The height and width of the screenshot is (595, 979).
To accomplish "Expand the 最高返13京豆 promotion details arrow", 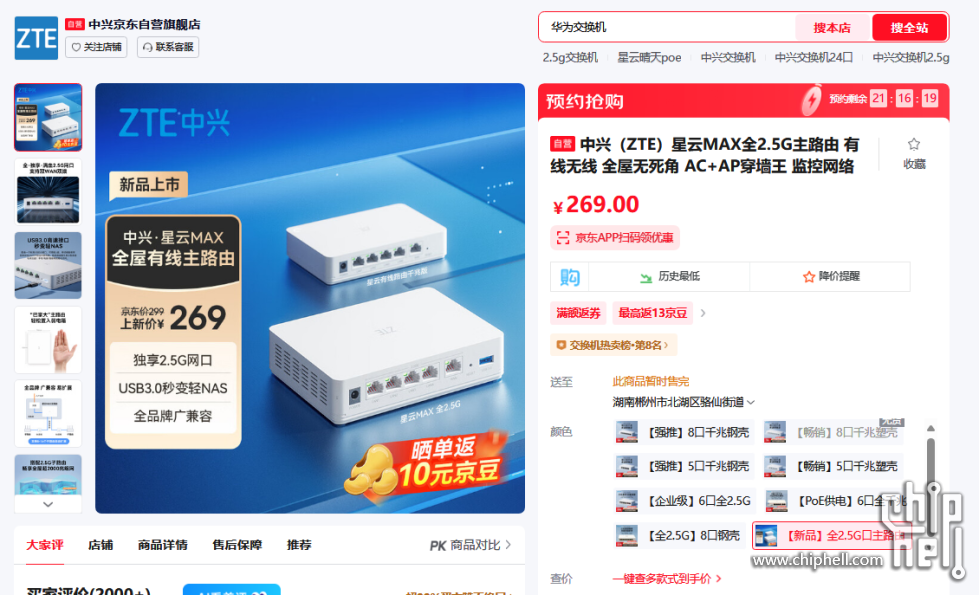I will (703, 313).
